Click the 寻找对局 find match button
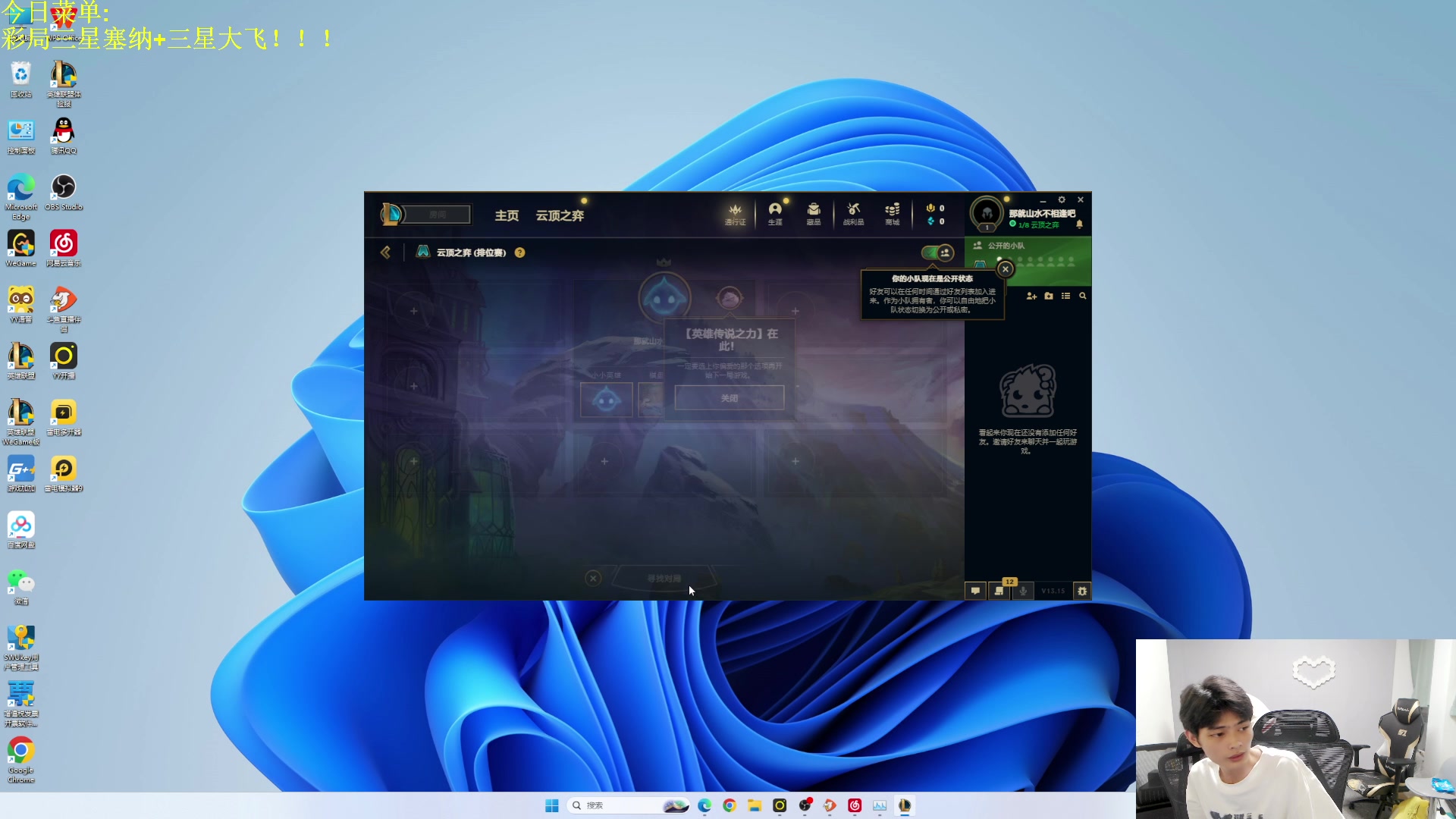 click(664, 579)
